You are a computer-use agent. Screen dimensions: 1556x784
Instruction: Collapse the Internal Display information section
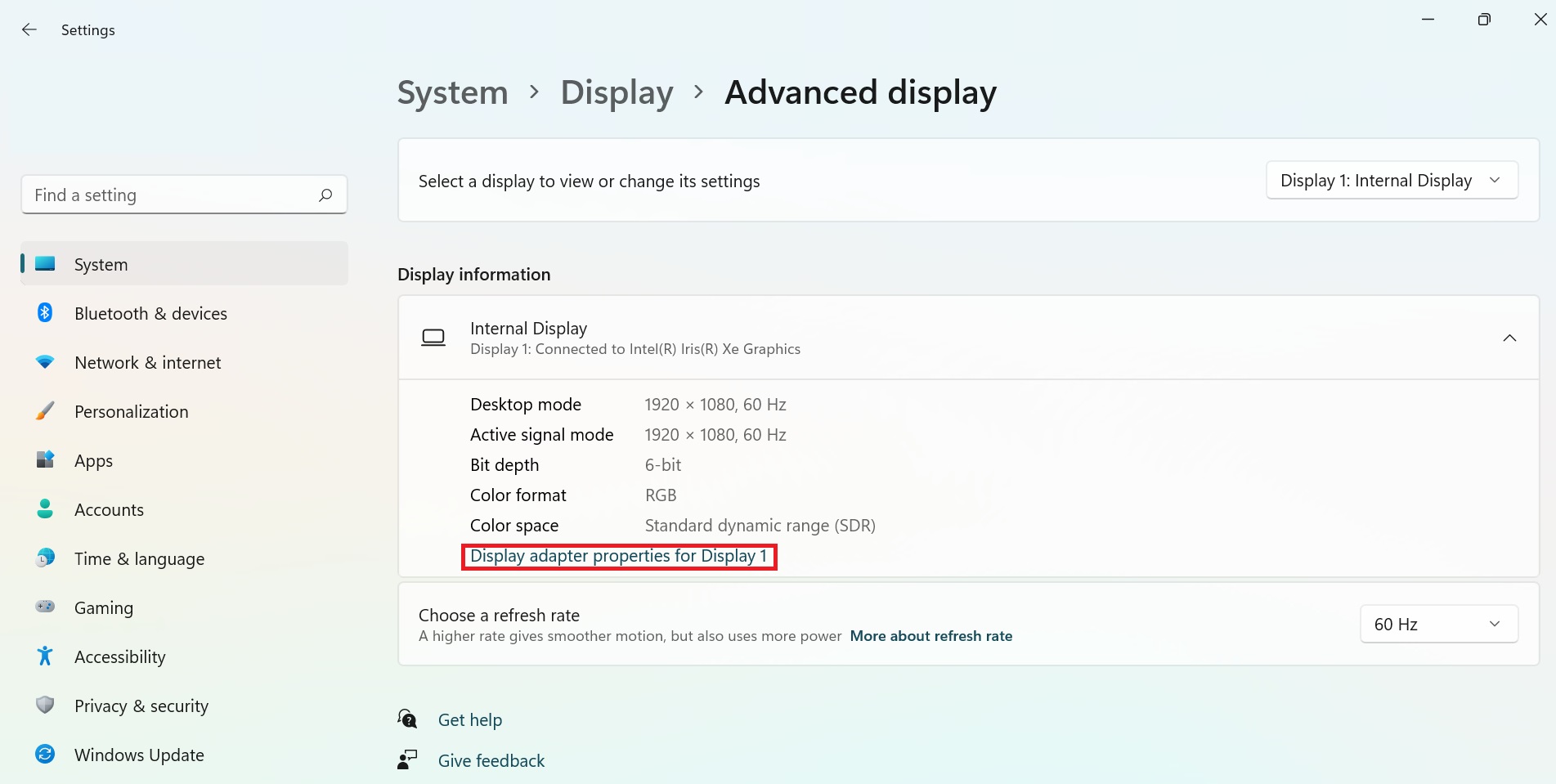1509,338
